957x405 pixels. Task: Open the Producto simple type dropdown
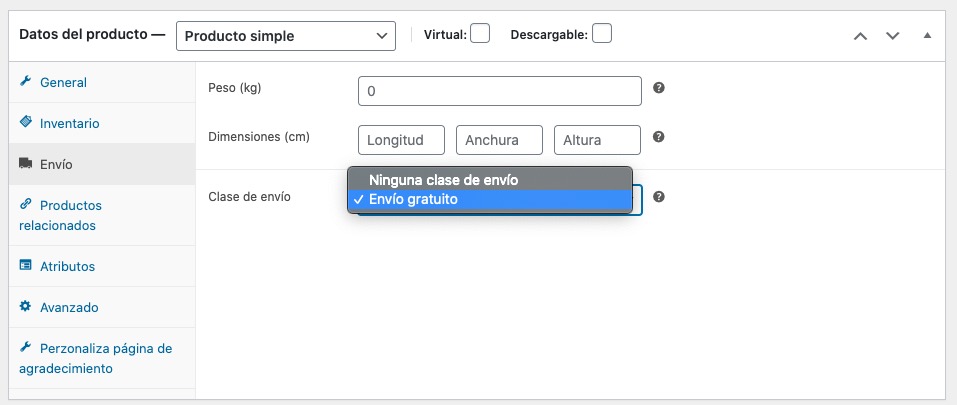tap(285, 35)
